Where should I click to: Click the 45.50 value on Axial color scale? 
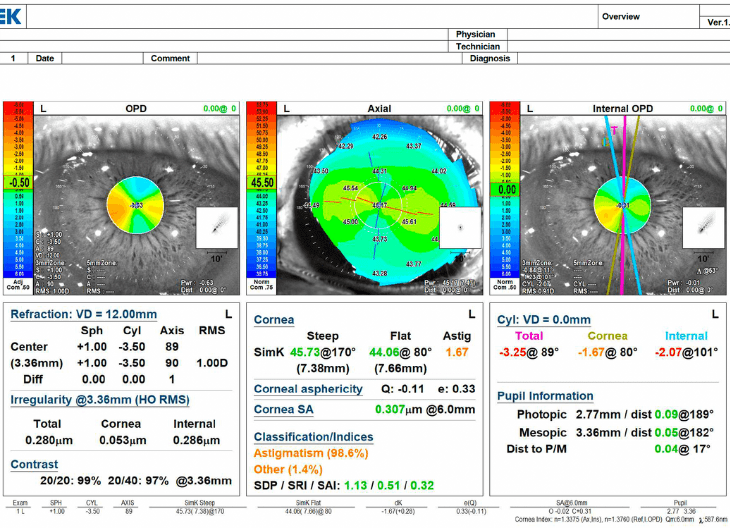[261, 183]
